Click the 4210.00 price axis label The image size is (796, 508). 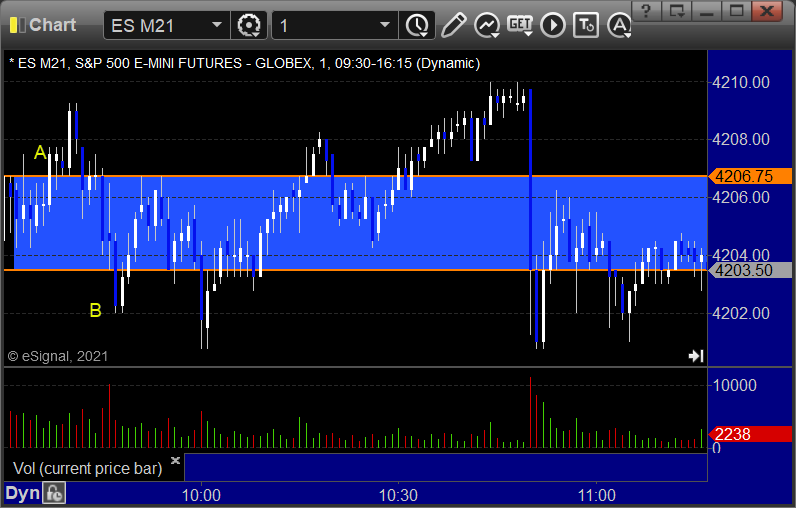(x=741, y=82)
